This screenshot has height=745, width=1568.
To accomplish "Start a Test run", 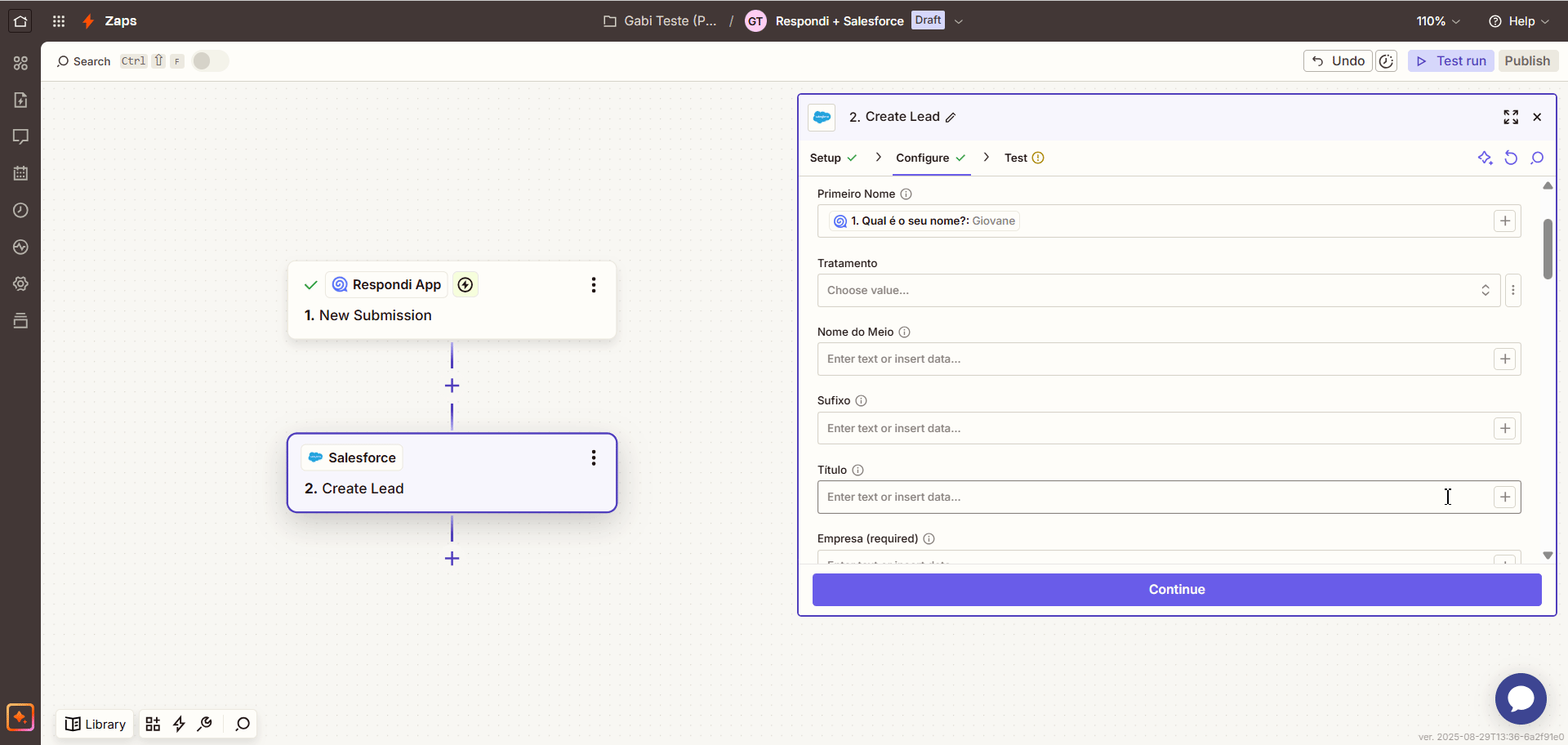I will coord(1451,61).
